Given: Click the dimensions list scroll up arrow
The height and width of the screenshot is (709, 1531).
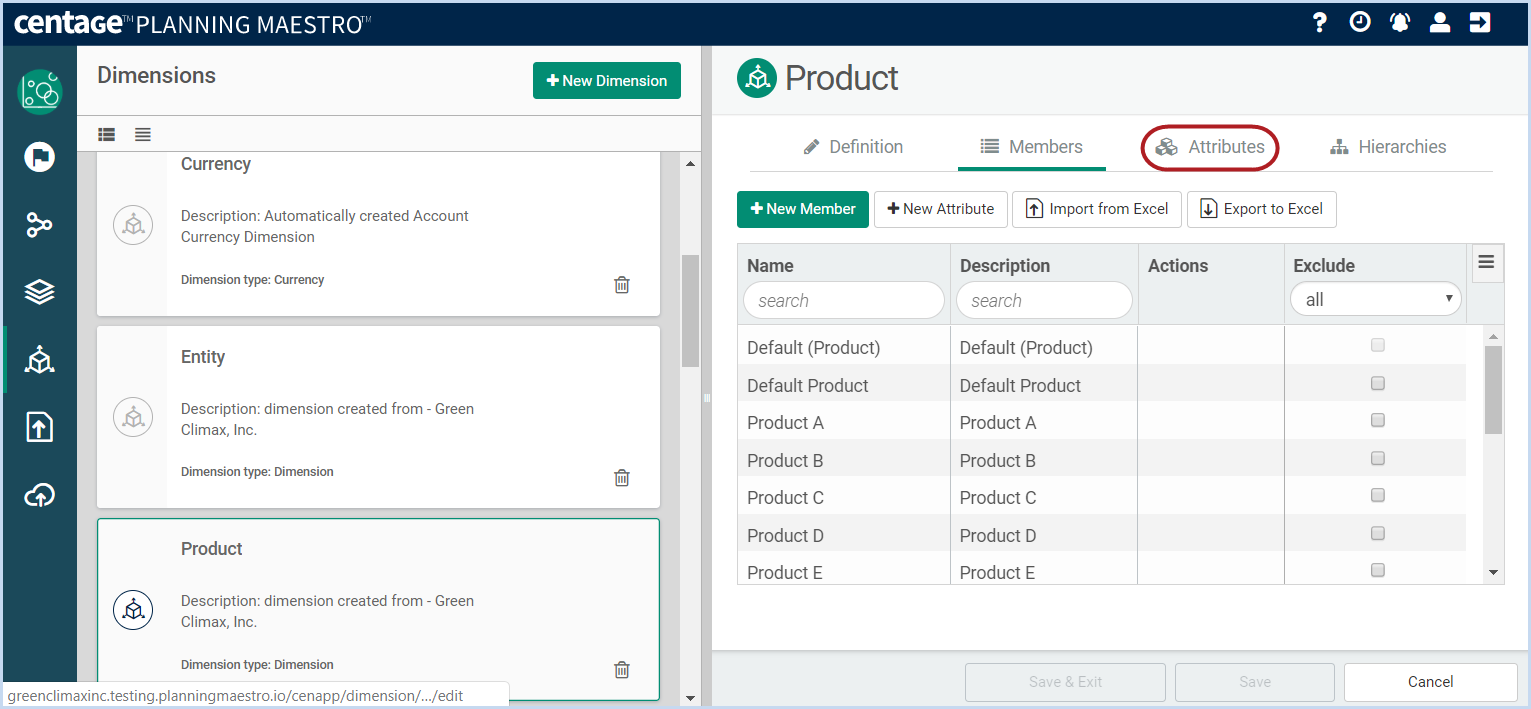Looking at the screenshot, I should pos(690,163).
